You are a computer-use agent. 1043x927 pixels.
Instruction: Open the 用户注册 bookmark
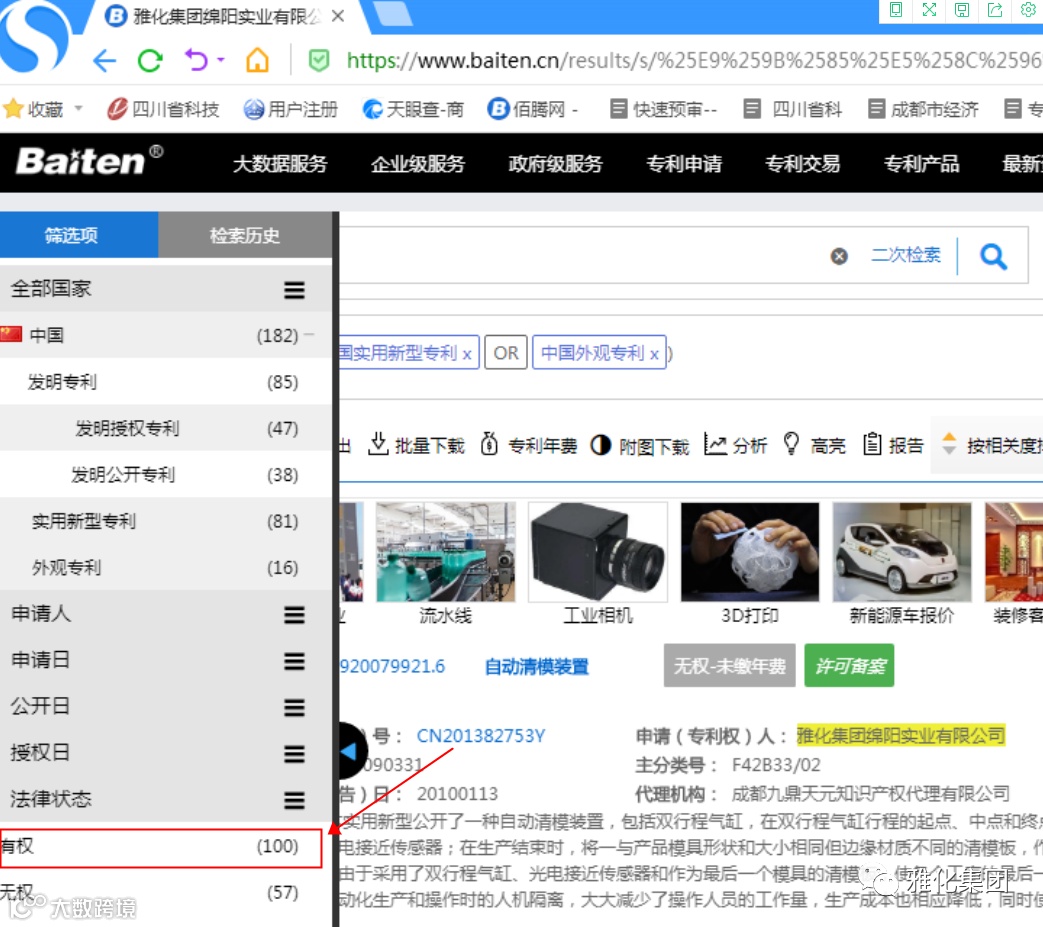coord(291,109)
